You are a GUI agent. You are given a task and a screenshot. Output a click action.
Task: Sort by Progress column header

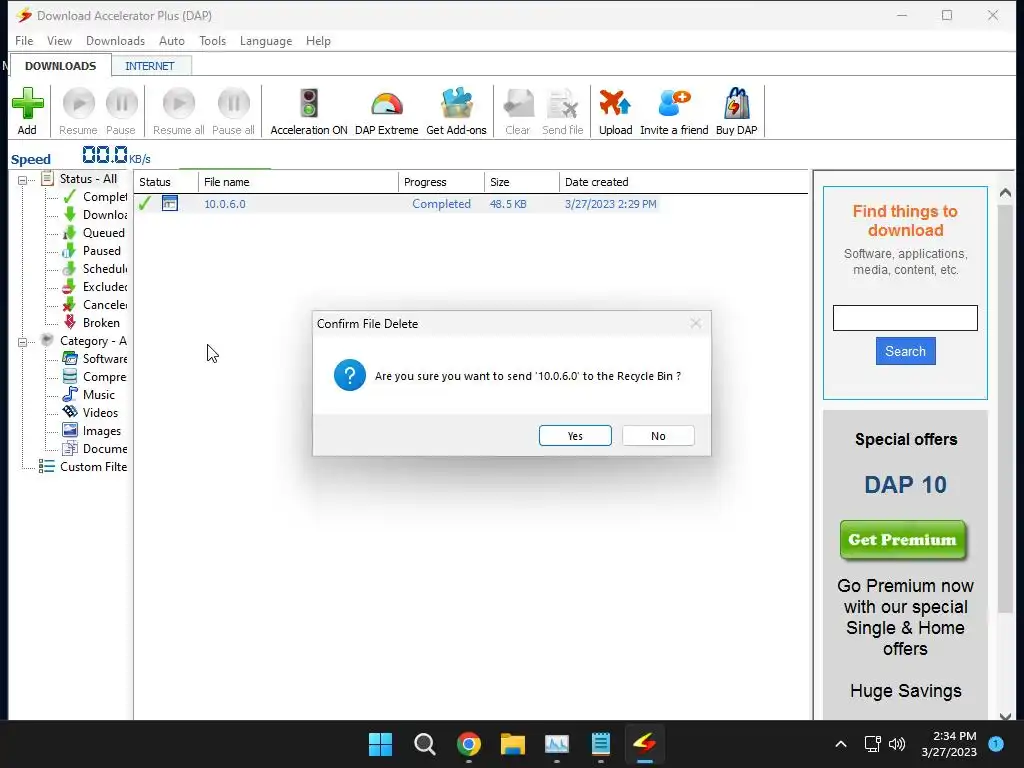441,182
